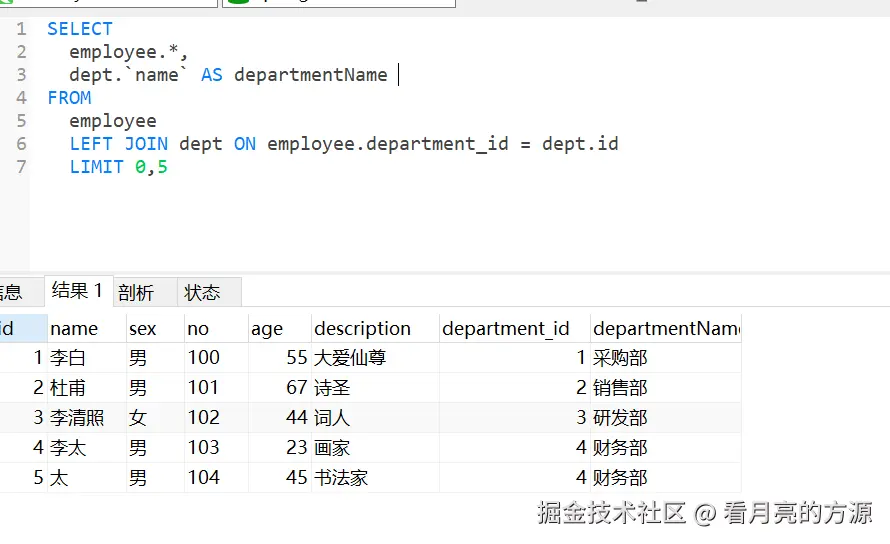Select the cell containing 李清照
Viewport: 890px width, 544px height.
point(77,417)
